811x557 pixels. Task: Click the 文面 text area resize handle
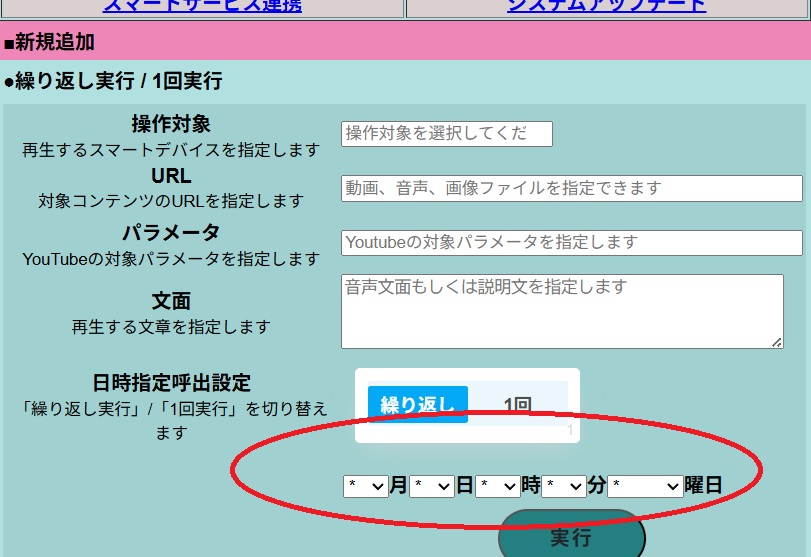point(777,342)
